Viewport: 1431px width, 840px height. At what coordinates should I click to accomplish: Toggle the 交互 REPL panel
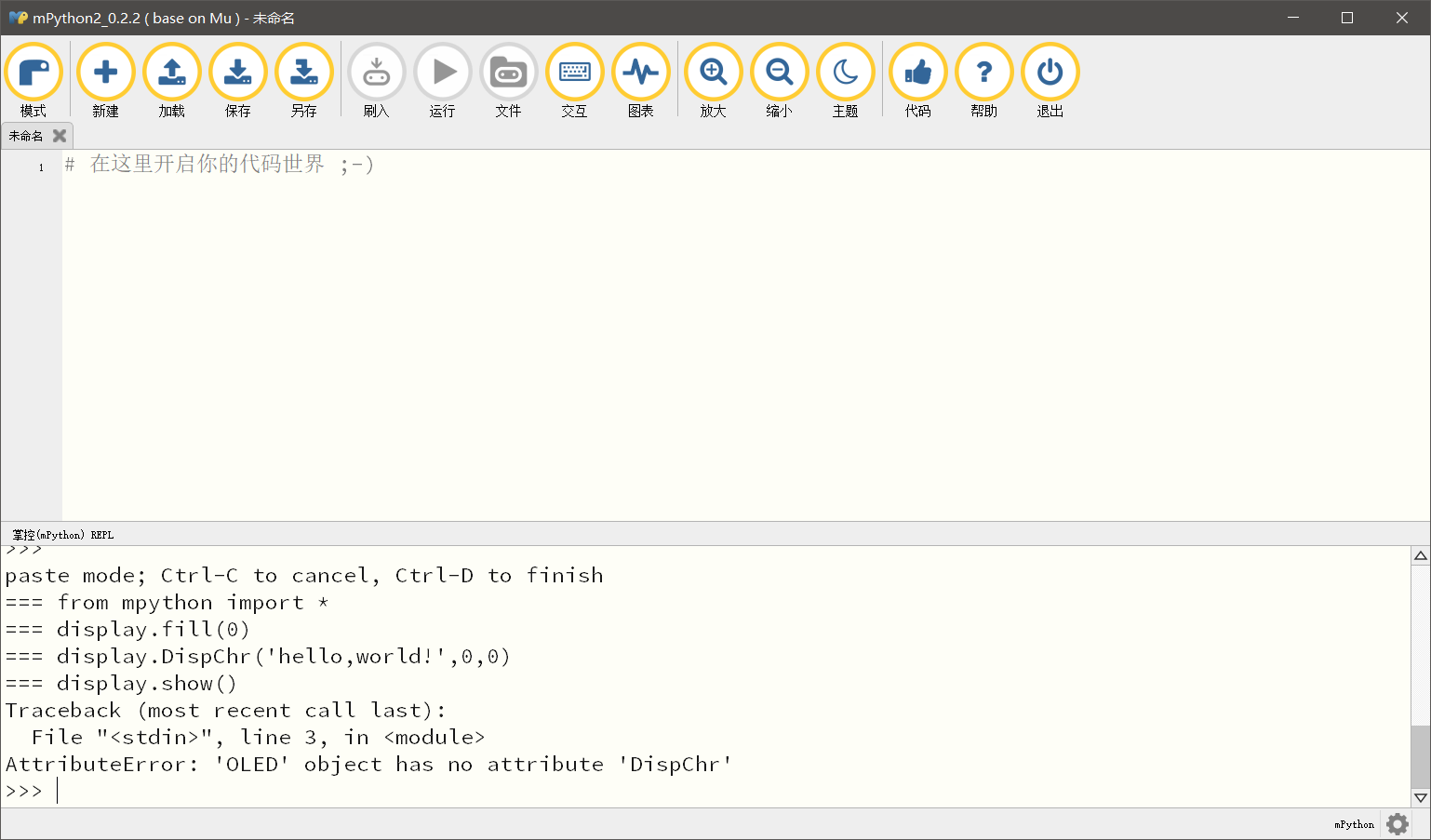point(575,81)
